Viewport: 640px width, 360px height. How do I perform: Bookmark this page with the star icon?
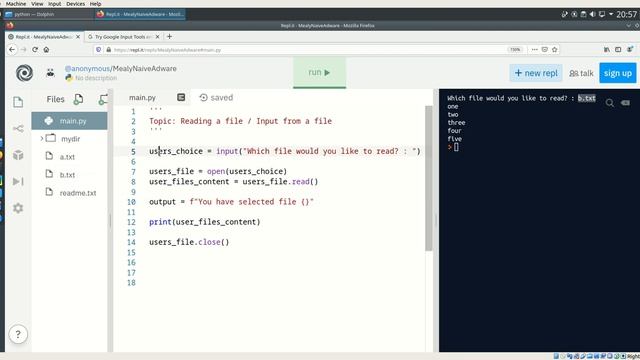(x=554, y=49)
